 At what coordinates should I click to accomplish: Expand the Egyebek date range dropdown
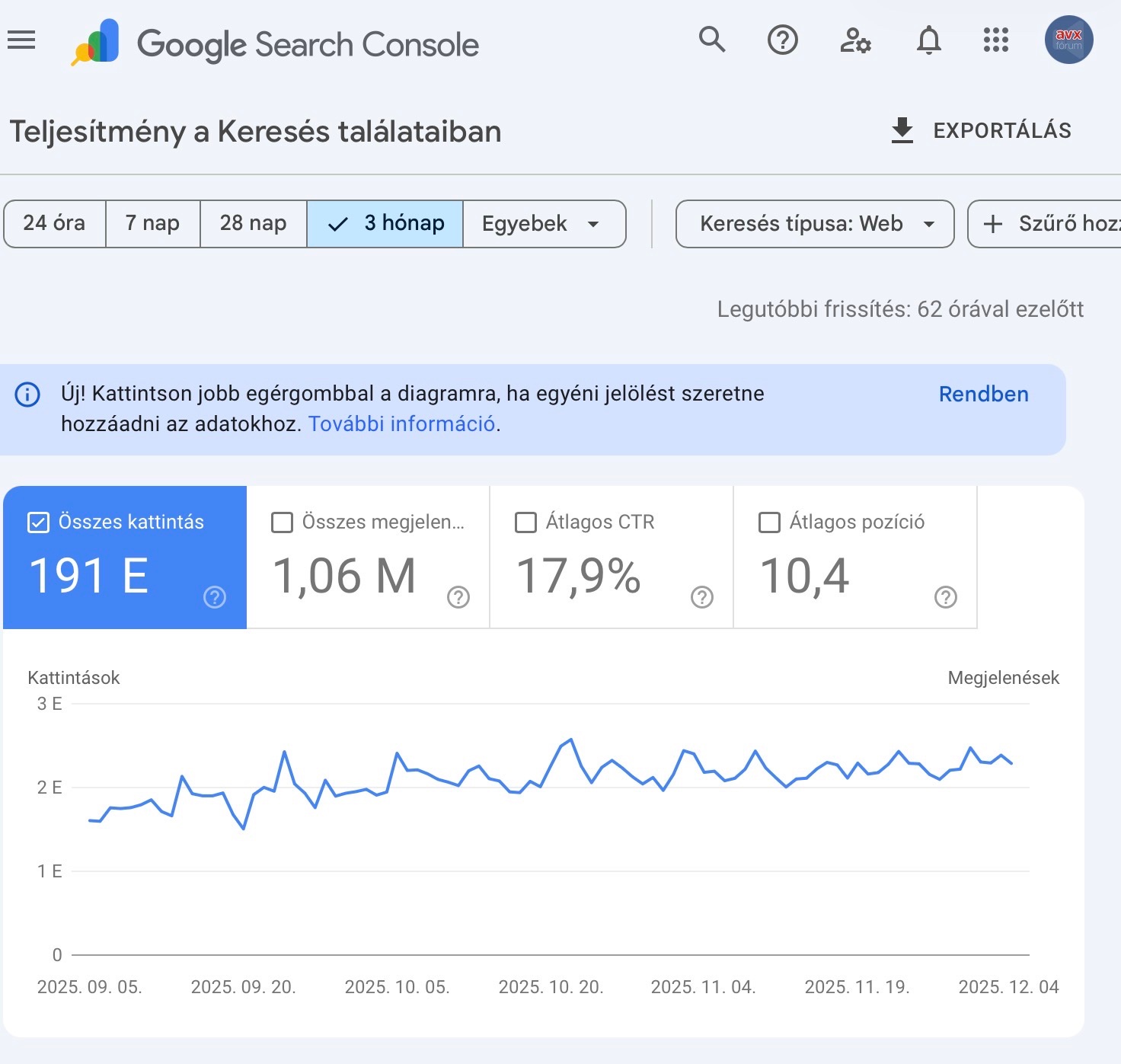(543, 224)
